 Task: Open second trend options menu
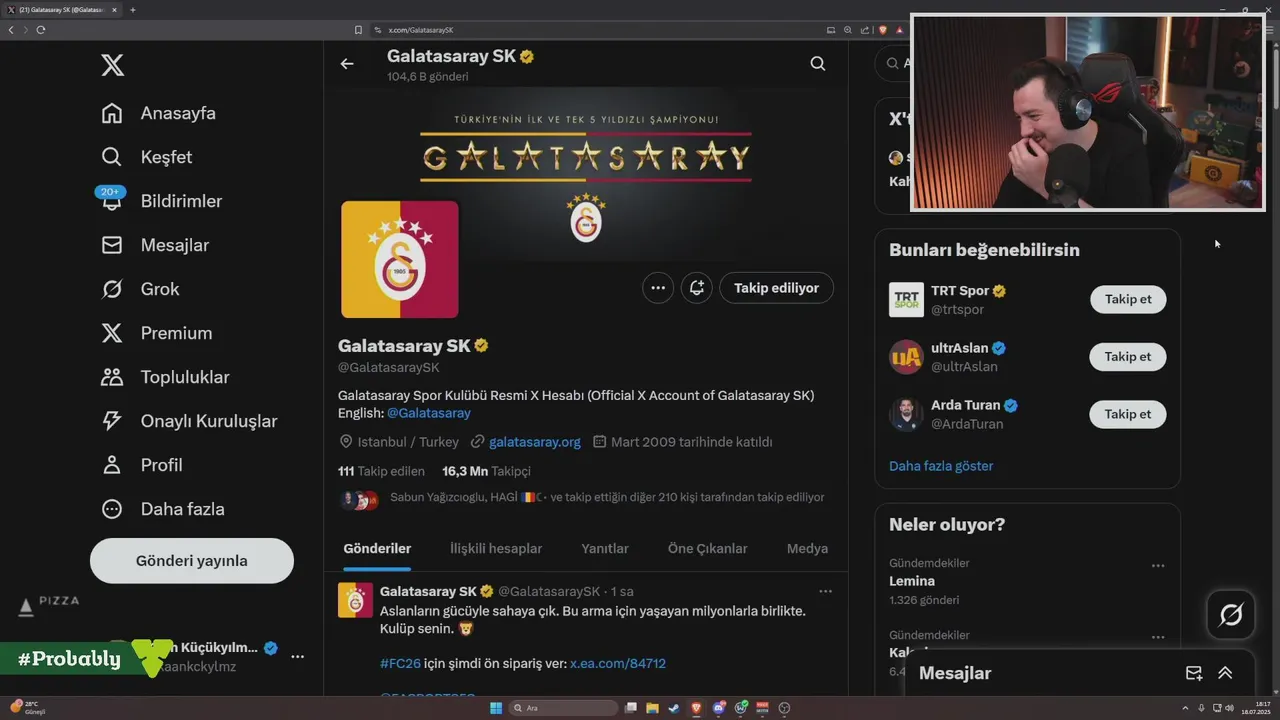1158,637
